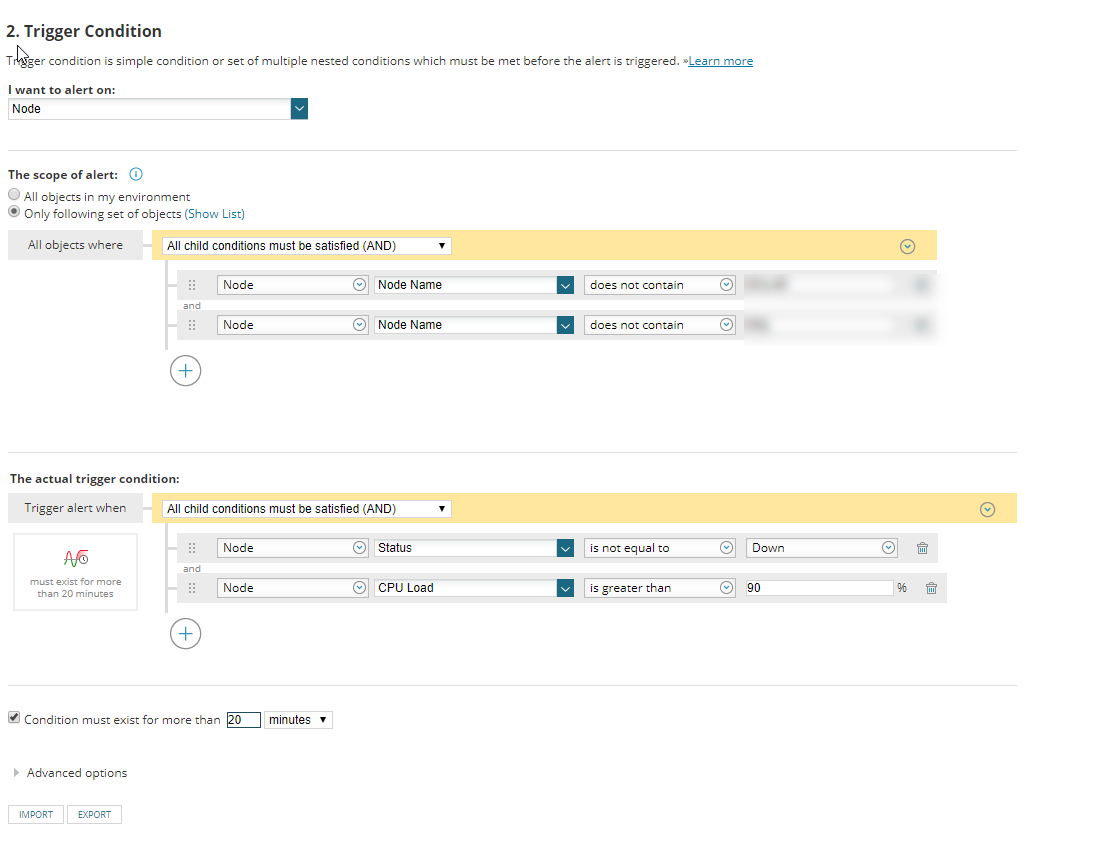Expand the trigger condition block options chevron
The height and width of the screenshot is (851, 1113).
(987, 510)
